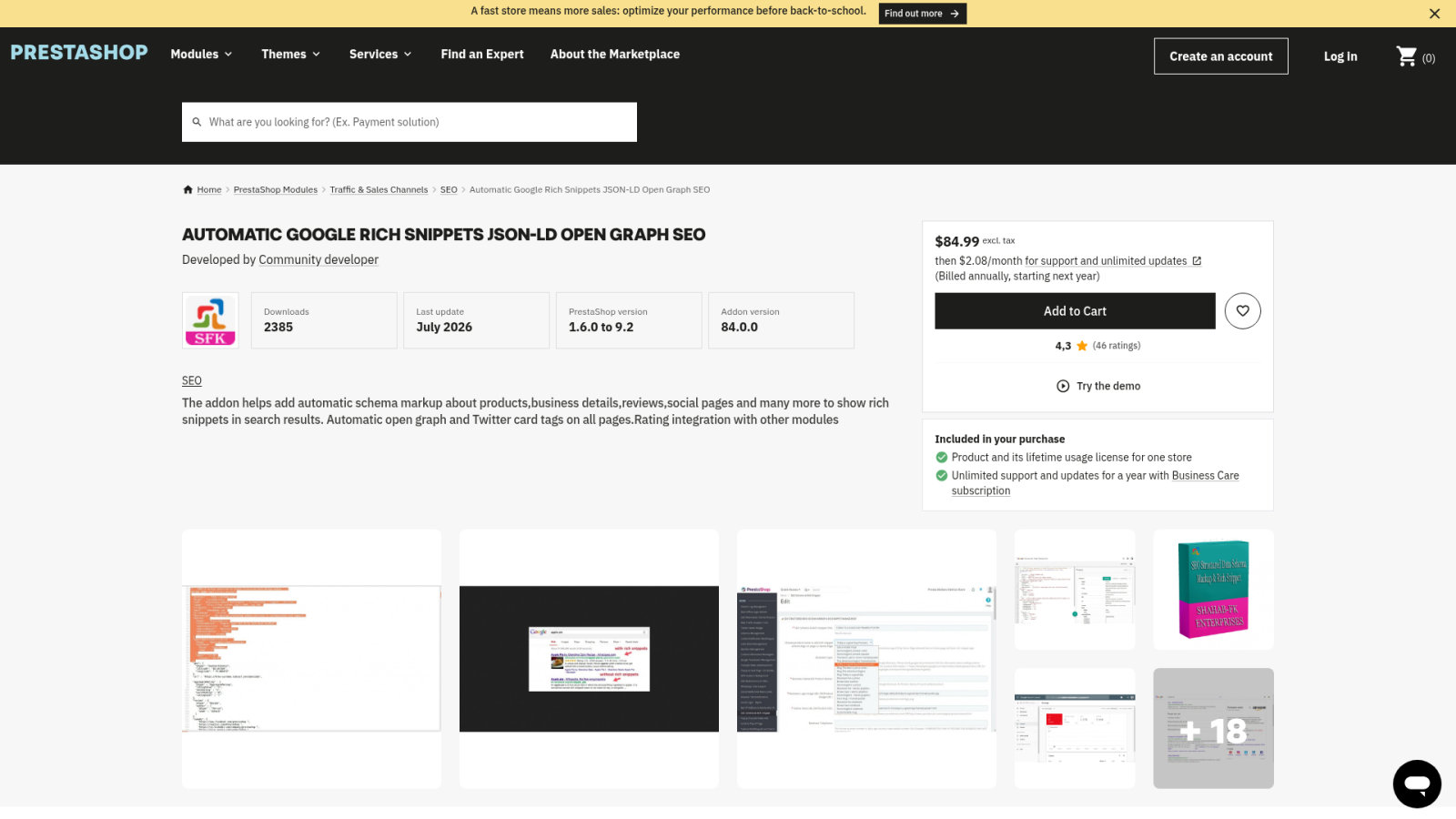Click the PrestaShop logo
Screen dimensions: 1456x819
[79, 53]
